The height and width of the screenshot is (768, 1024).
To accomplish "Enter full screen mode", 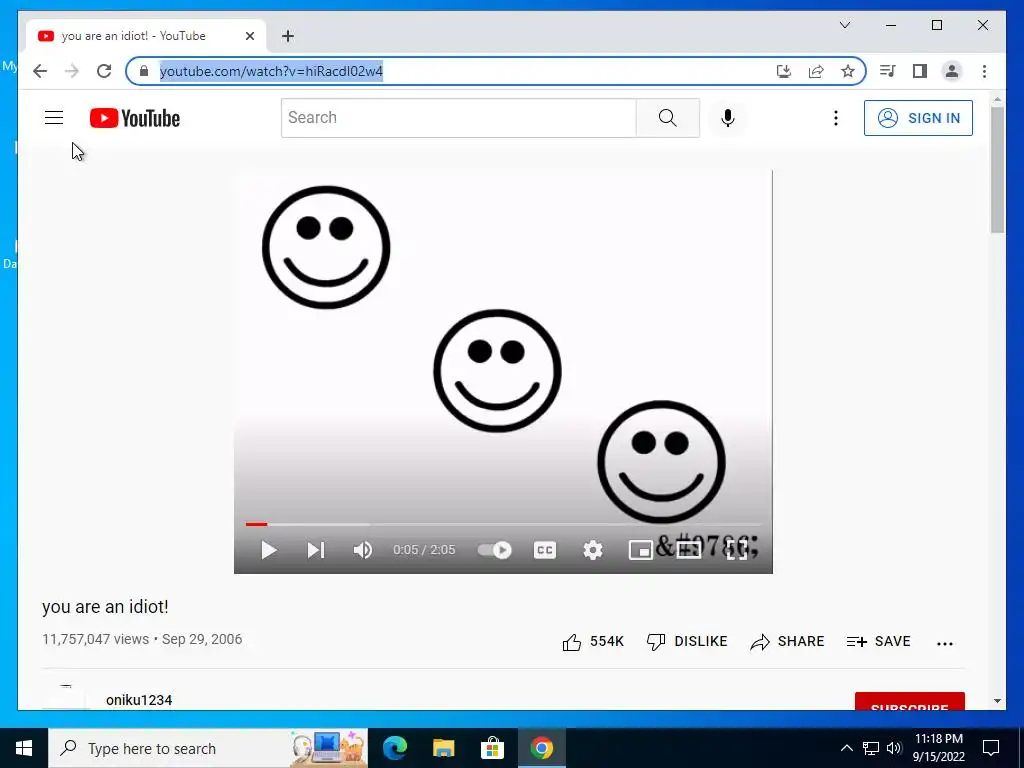I will [736, 550].
